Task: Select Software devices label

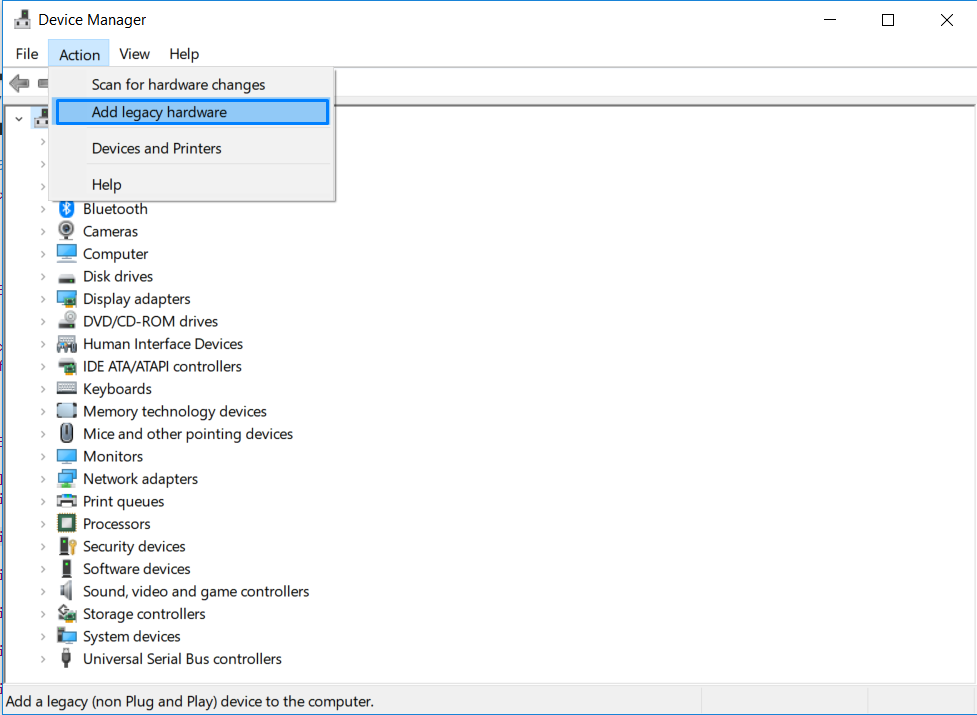Action: [136, 569]
